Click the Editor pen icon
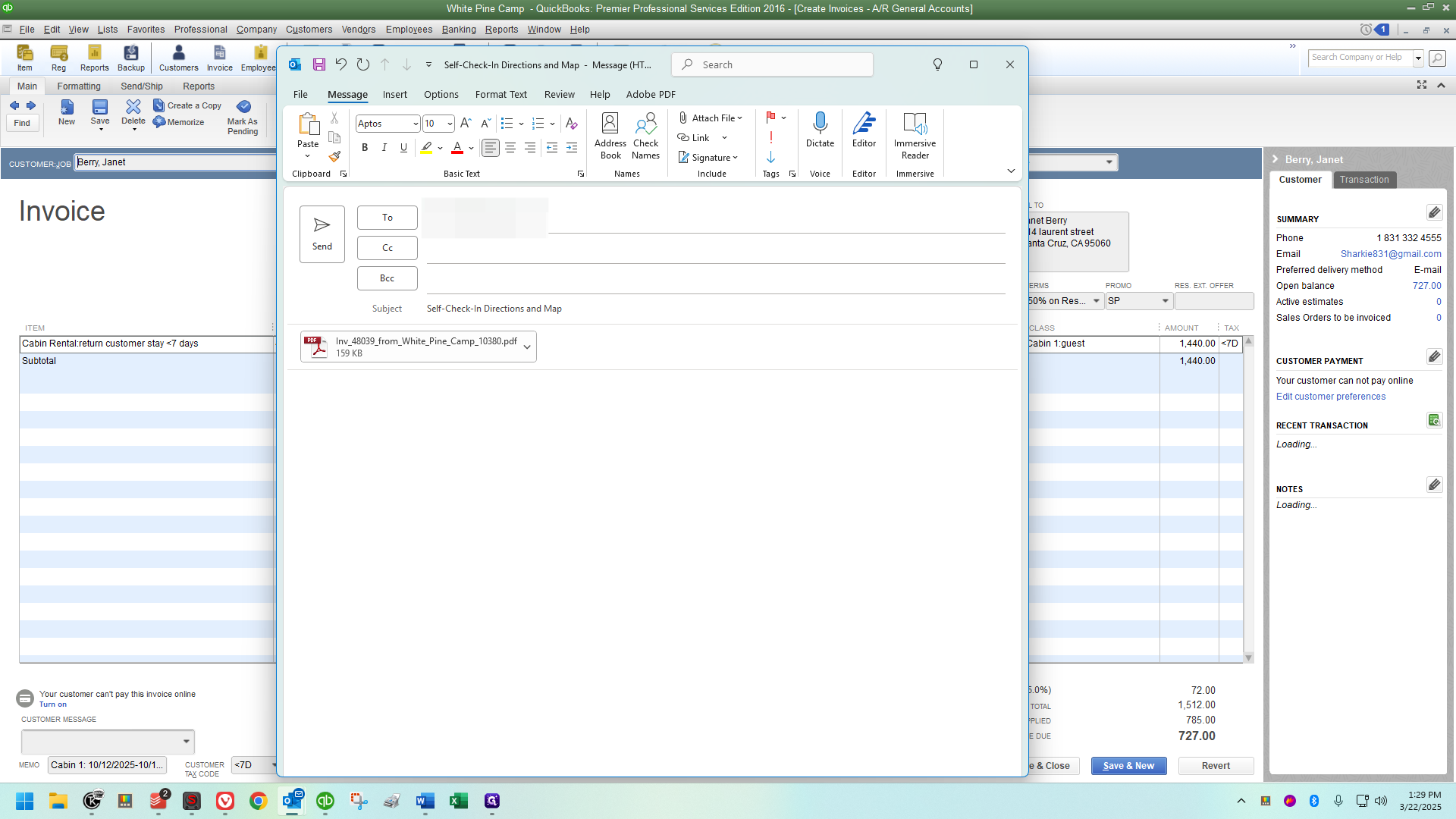Viewport: 1456px width, 819px height. [864, 124]
